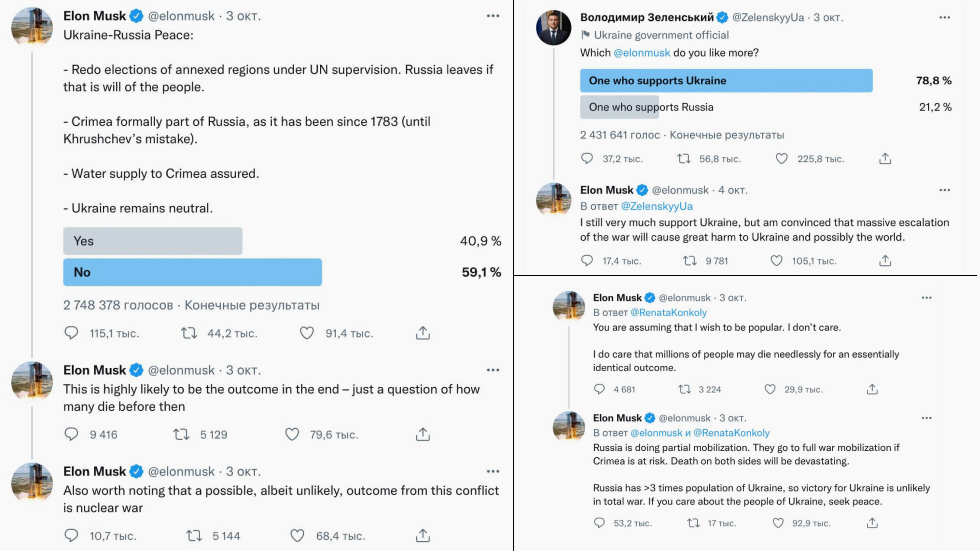Select 'One who supports Ukraine' poll option
This screenshot has height=551, width=980.
click(726, 81)
